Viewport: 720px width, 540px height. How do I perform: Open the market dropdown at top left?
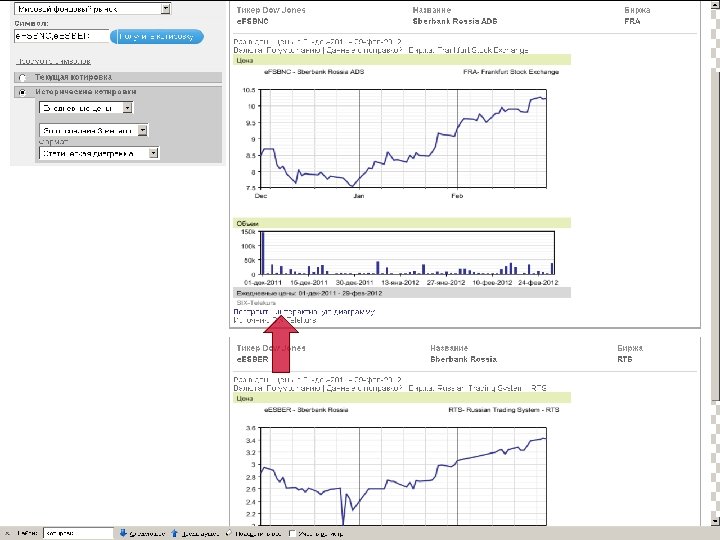93,9
